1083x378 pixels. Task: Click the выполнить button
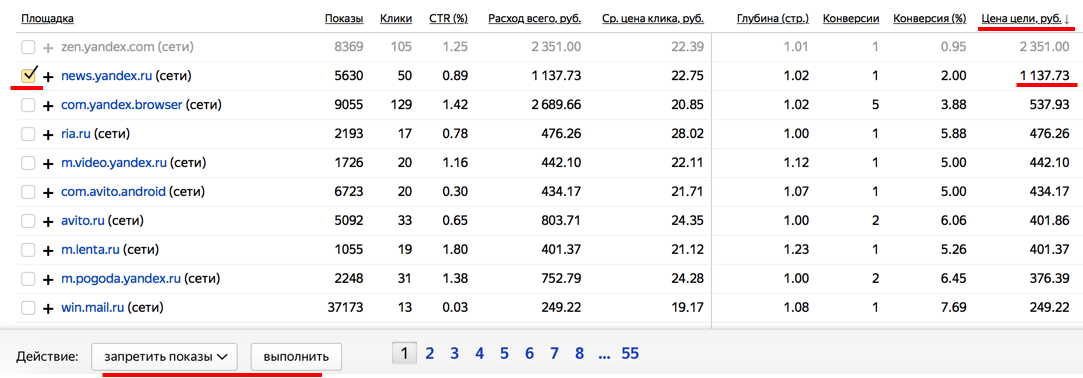296,357
